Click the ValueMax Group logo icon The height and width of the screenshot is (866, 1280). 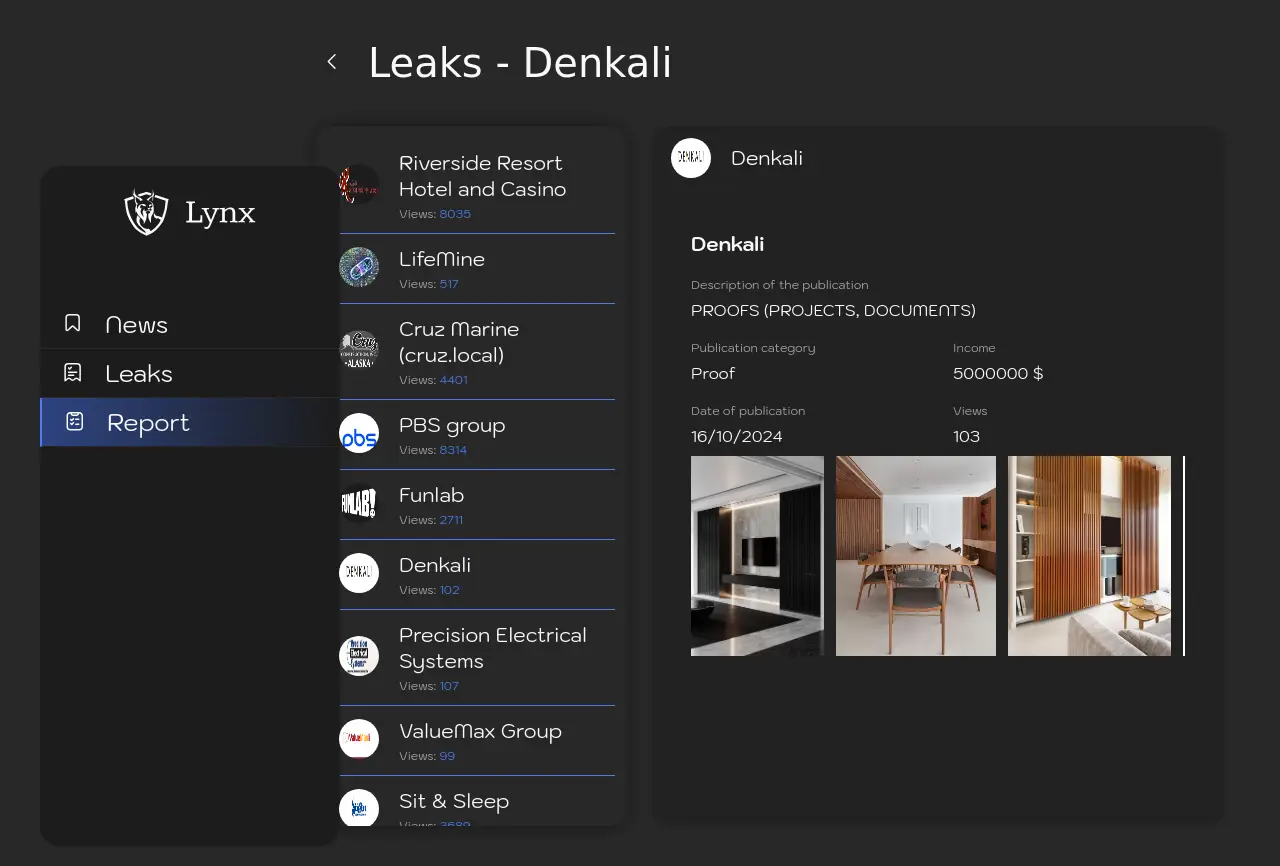click(x=359, y=739)
